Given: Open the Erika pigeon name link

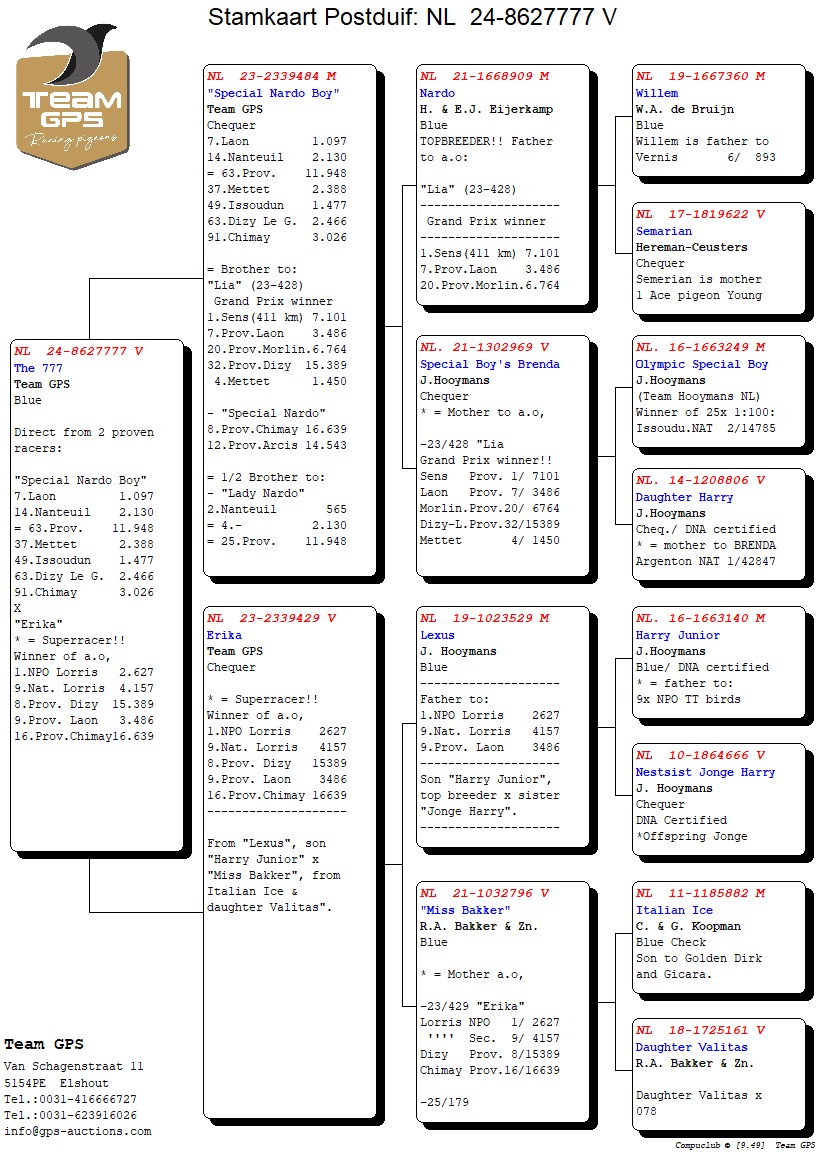Looking at the screenshot, I should 224,635.
